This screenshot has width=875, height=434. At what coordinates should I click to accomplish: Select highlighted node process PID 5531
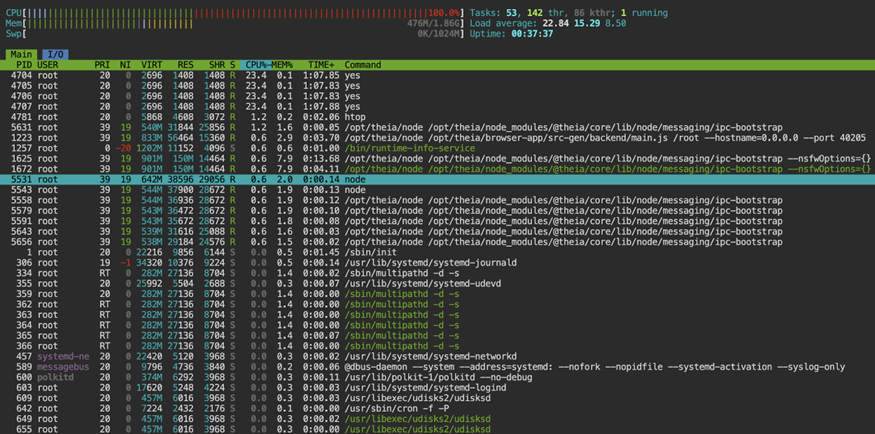[438, 180]
